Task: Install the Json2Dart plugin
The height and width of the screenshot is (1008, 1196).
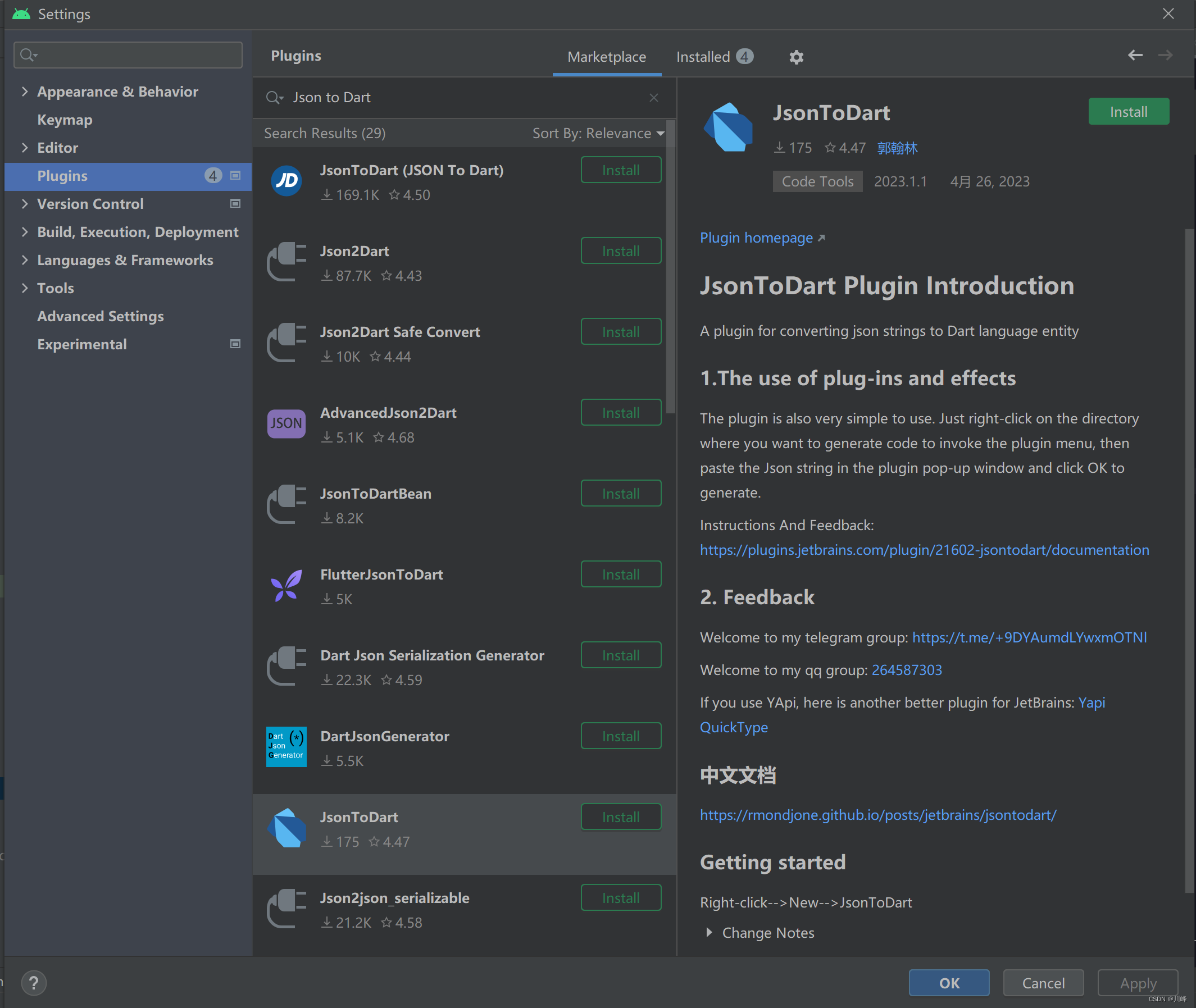Action: pos(621,251)
